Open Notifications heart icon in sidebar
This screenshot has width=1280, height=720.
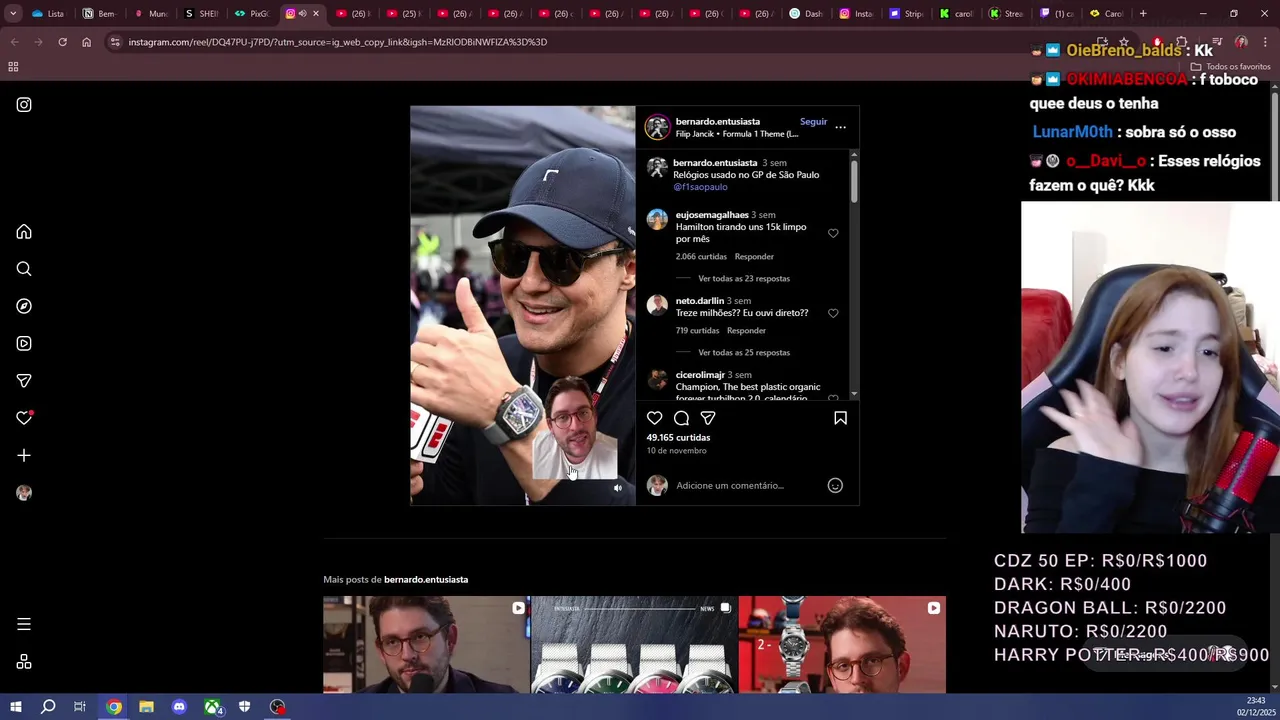click(24, 418)
